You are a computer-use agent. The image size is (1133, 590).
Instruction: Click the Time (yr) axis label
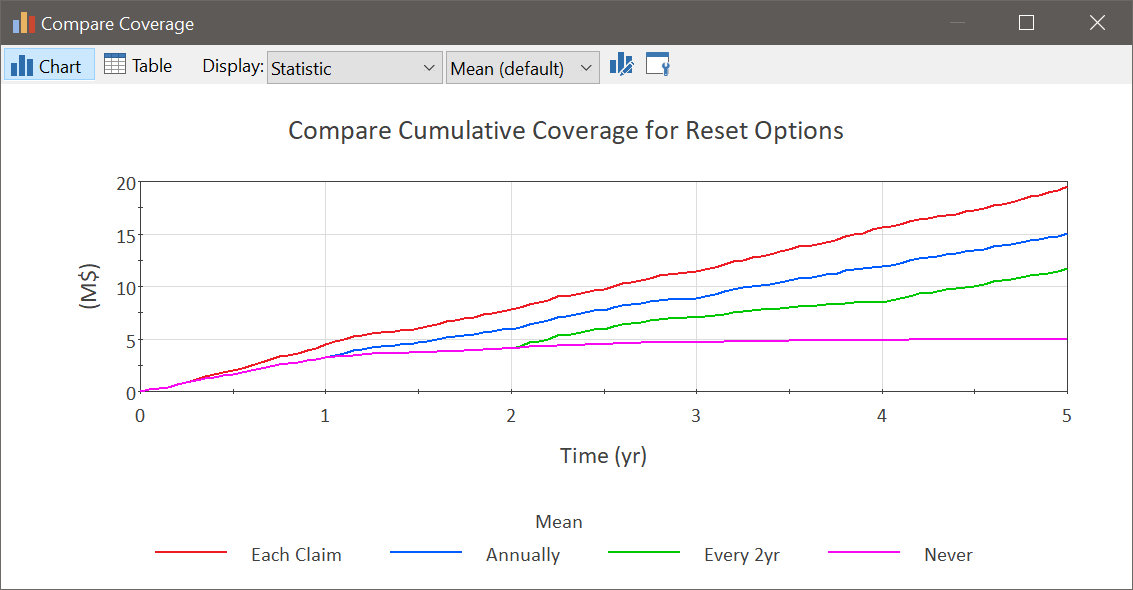603,456
